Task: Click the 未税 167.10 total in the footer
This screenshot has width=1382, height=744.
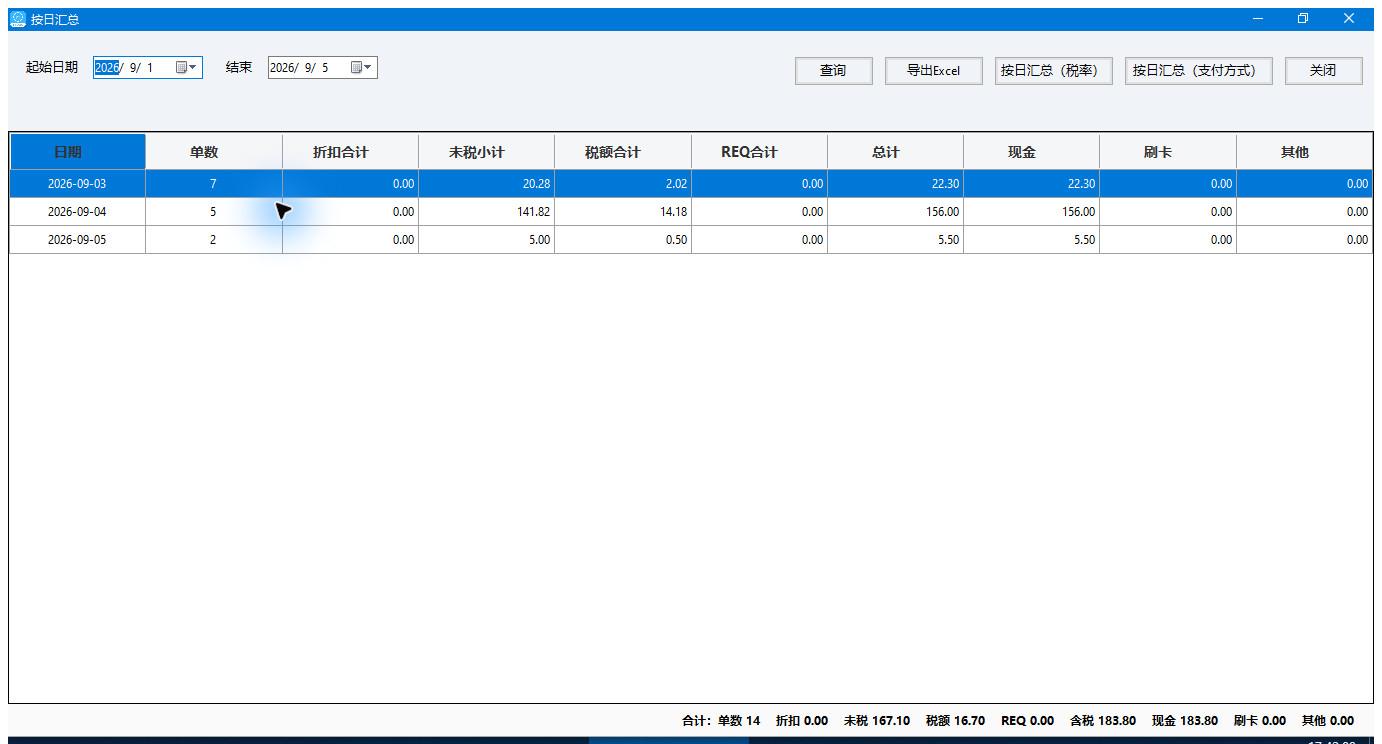Action: 877,721
